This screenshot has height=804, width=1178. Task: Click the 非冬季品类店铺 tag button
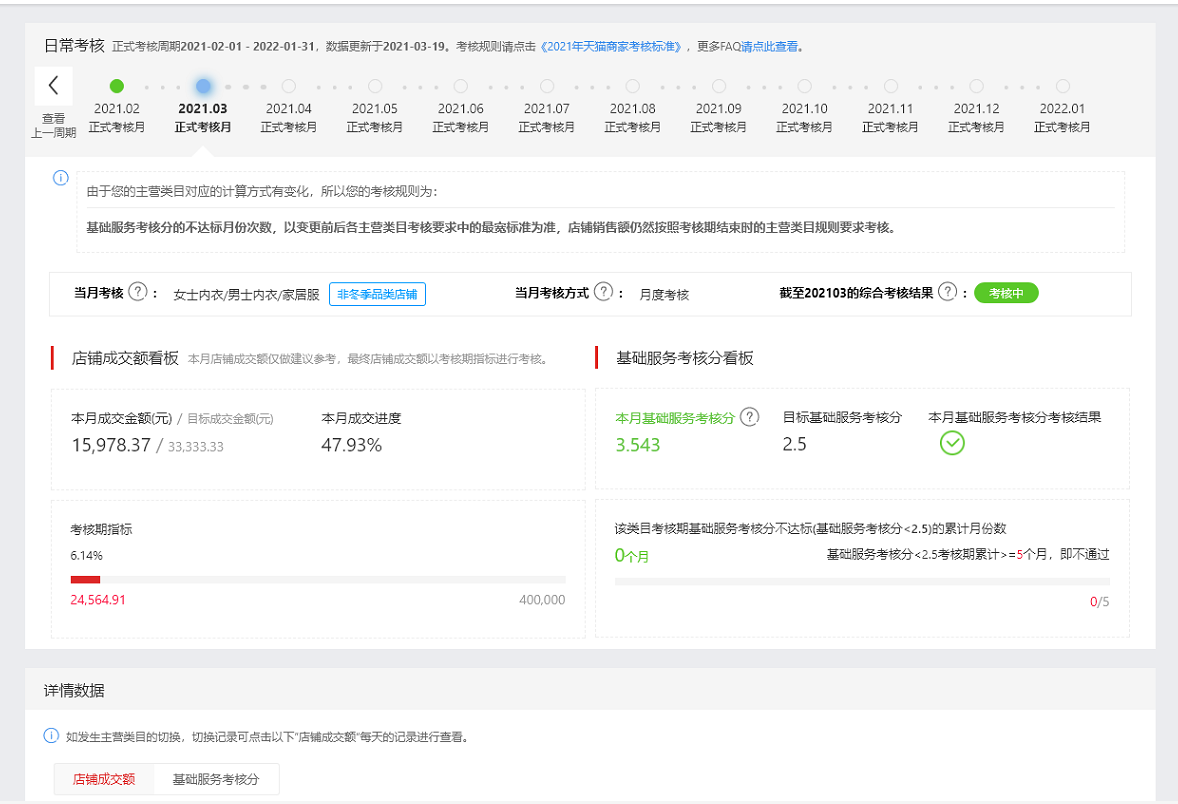[377, 294]
